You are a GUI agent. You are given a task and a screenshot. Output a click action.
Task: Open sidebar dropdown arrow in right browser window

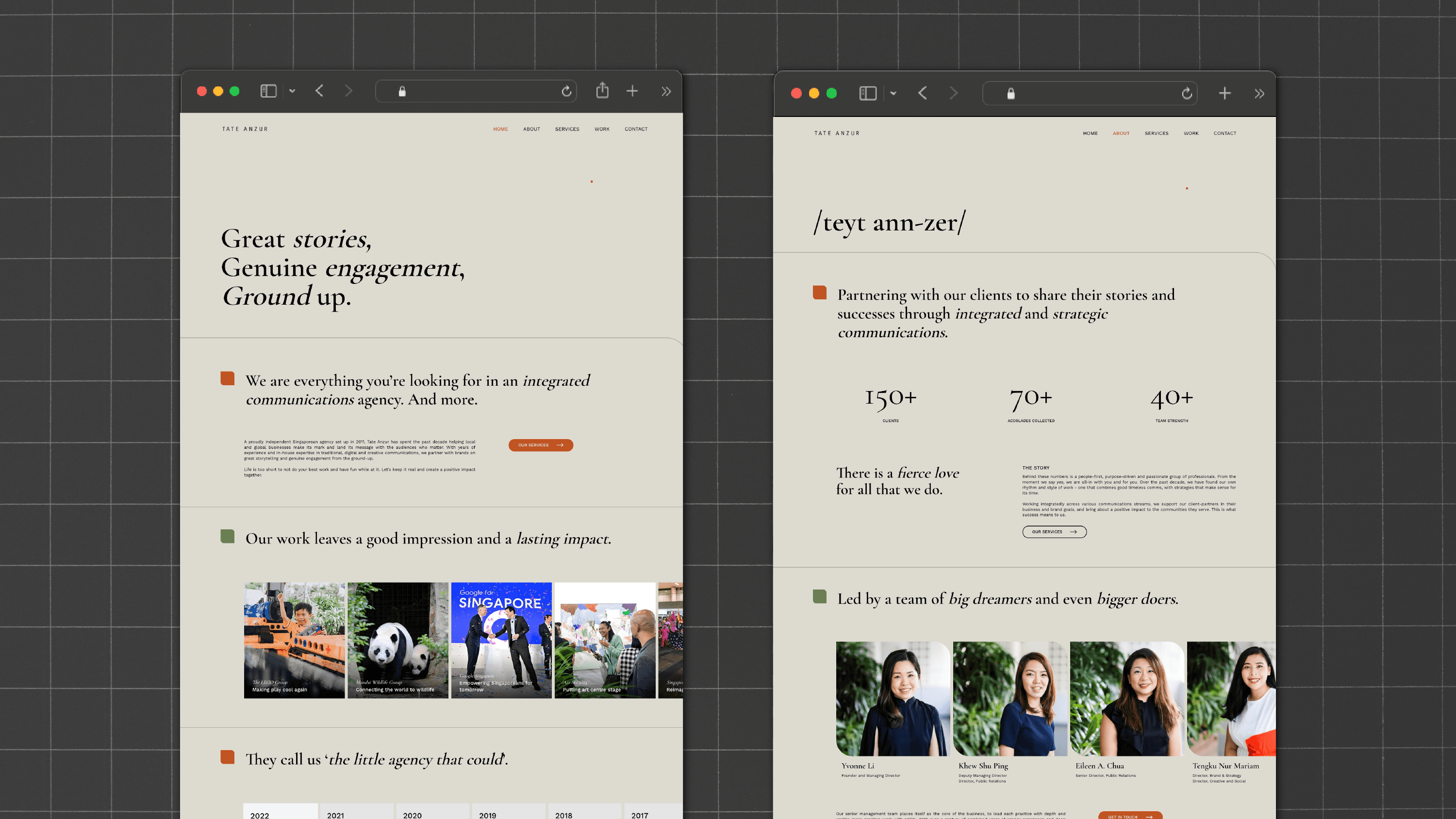[893, 93]
